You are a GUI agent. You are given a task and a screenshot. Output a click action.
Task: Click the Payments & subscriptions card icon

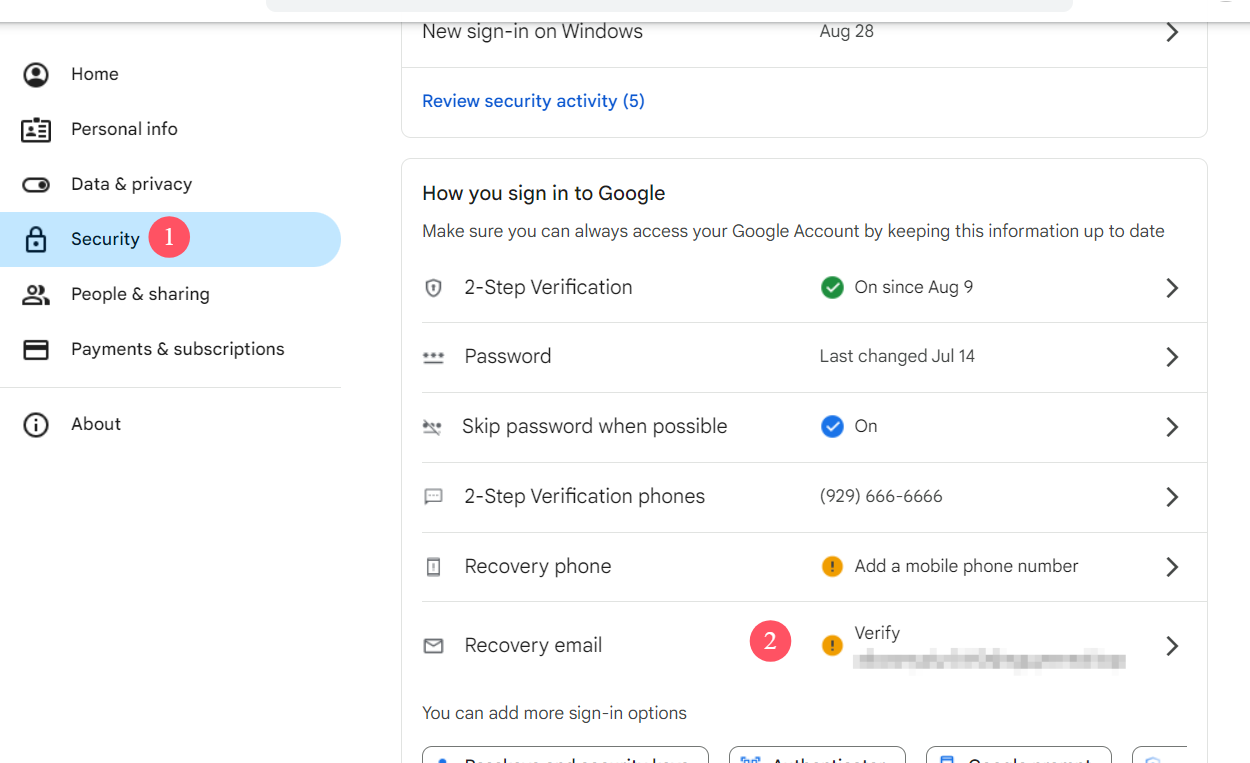[x=36, y=350]
